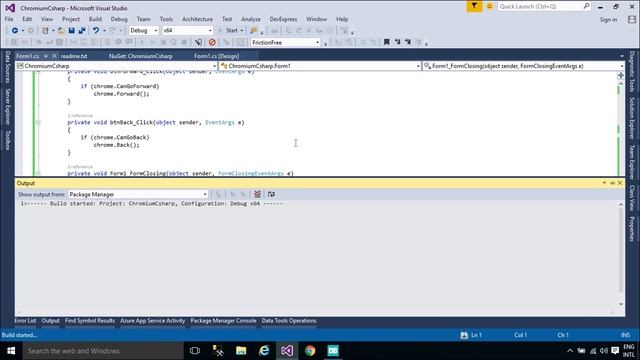The height and width of the screenshot is (360, 640).
Task: Open the Output window options arrow
Action: tap(604, 183)
